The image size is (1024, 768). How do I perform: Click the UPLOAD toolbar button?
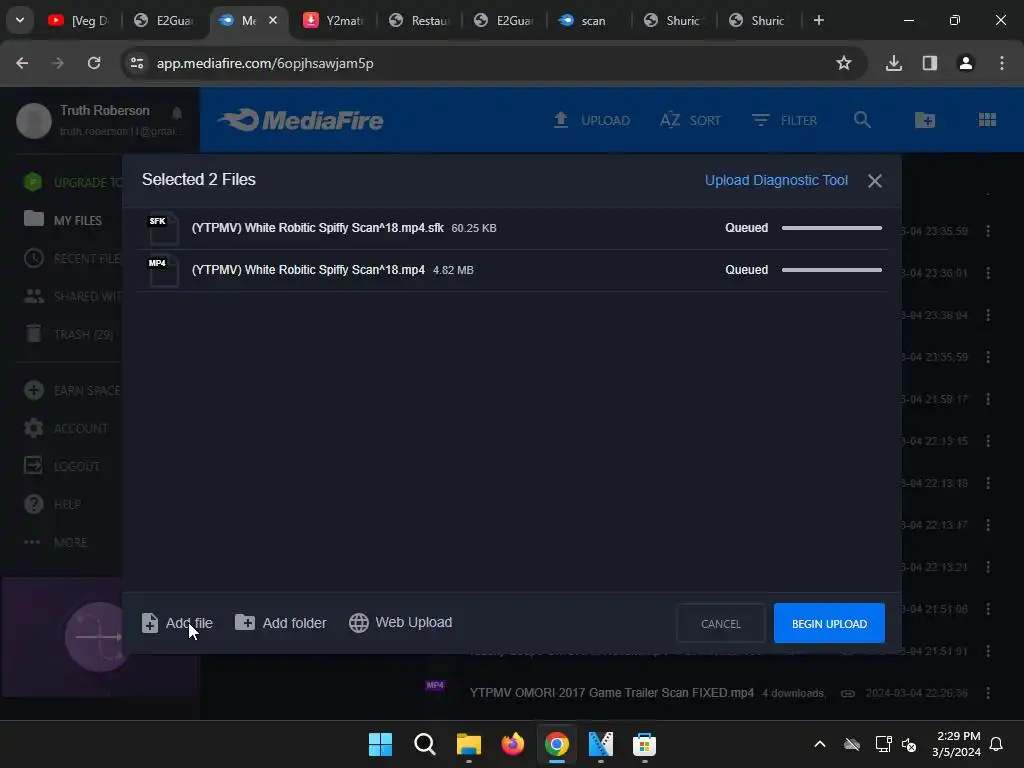(592, 120)
